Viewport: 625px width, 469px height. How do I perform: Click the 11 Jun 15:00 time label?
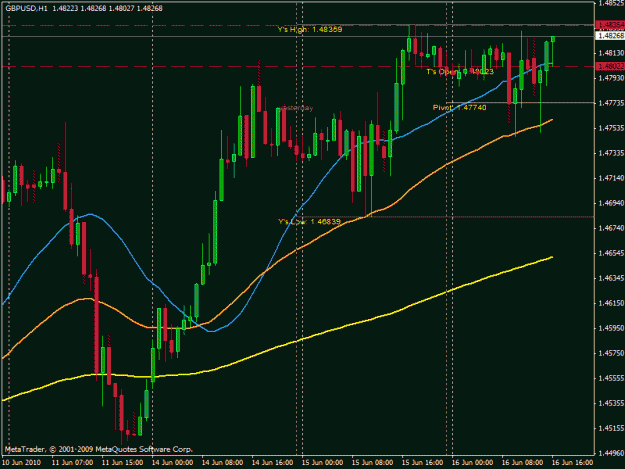click(x=122, y=462)
